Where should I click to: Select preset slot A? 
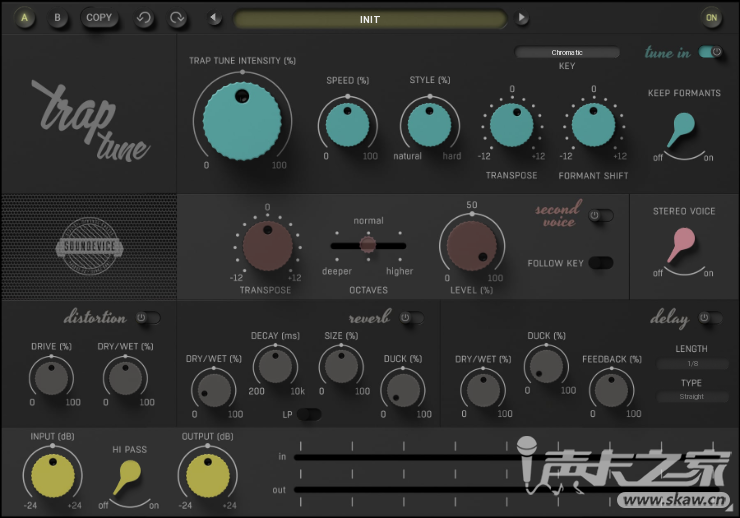[x=25, y=18]
